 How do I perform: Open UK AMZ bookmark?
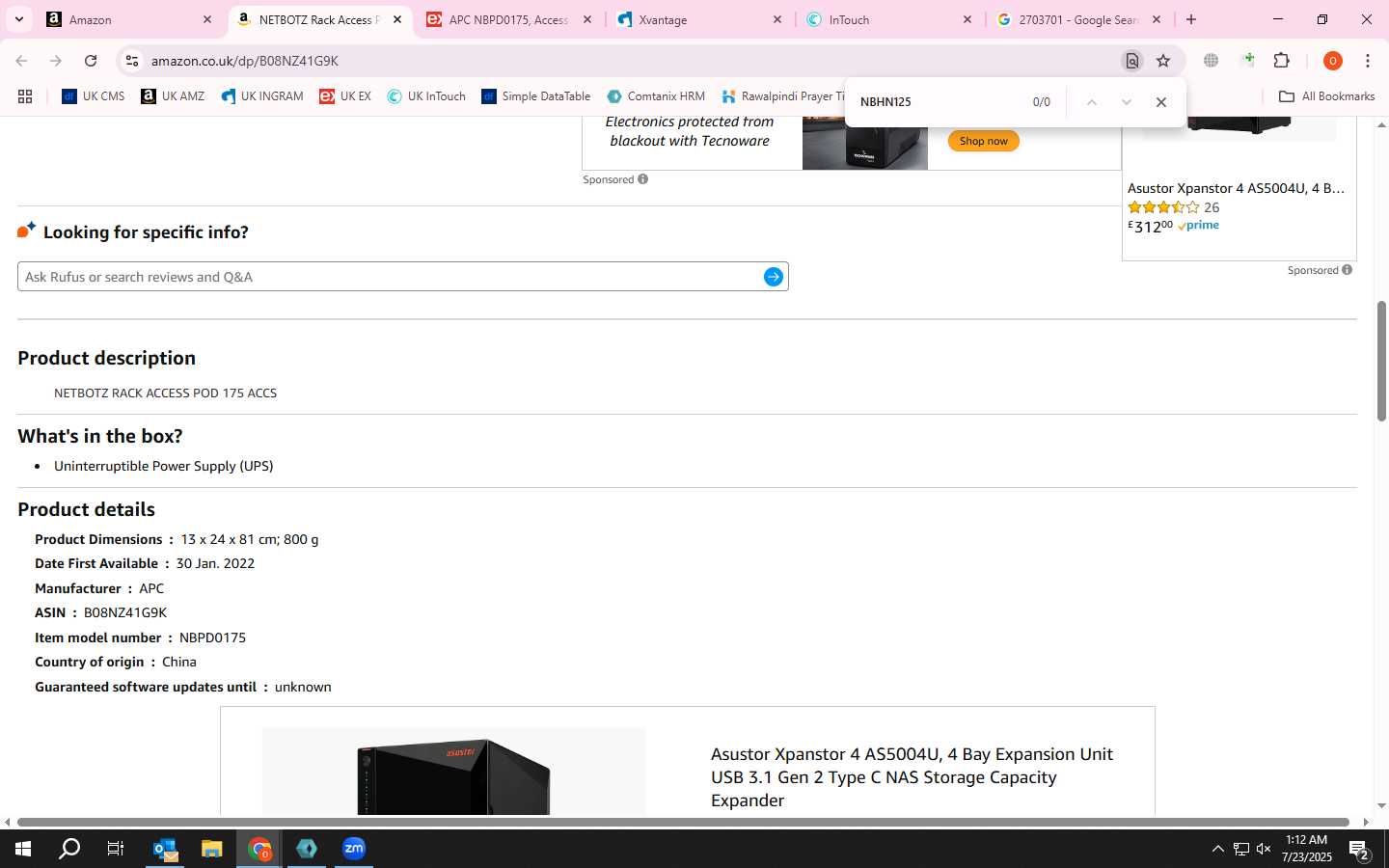tap(173, 96)
